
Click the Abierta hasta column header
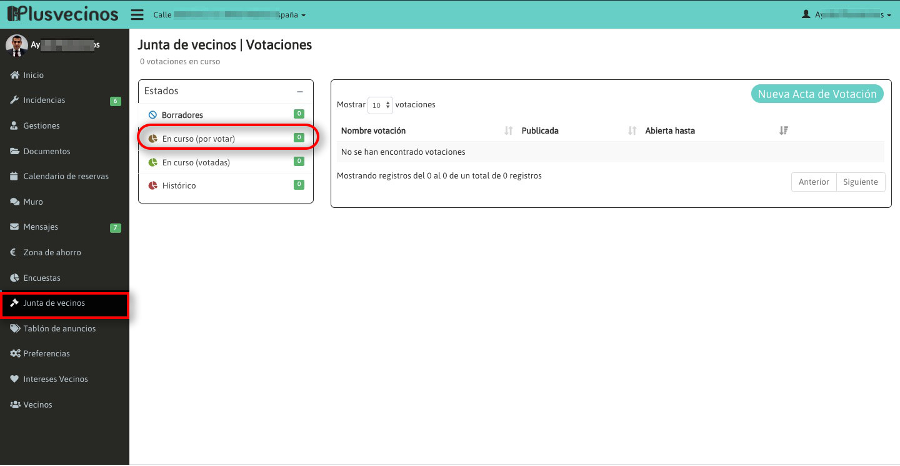(670, 131)
